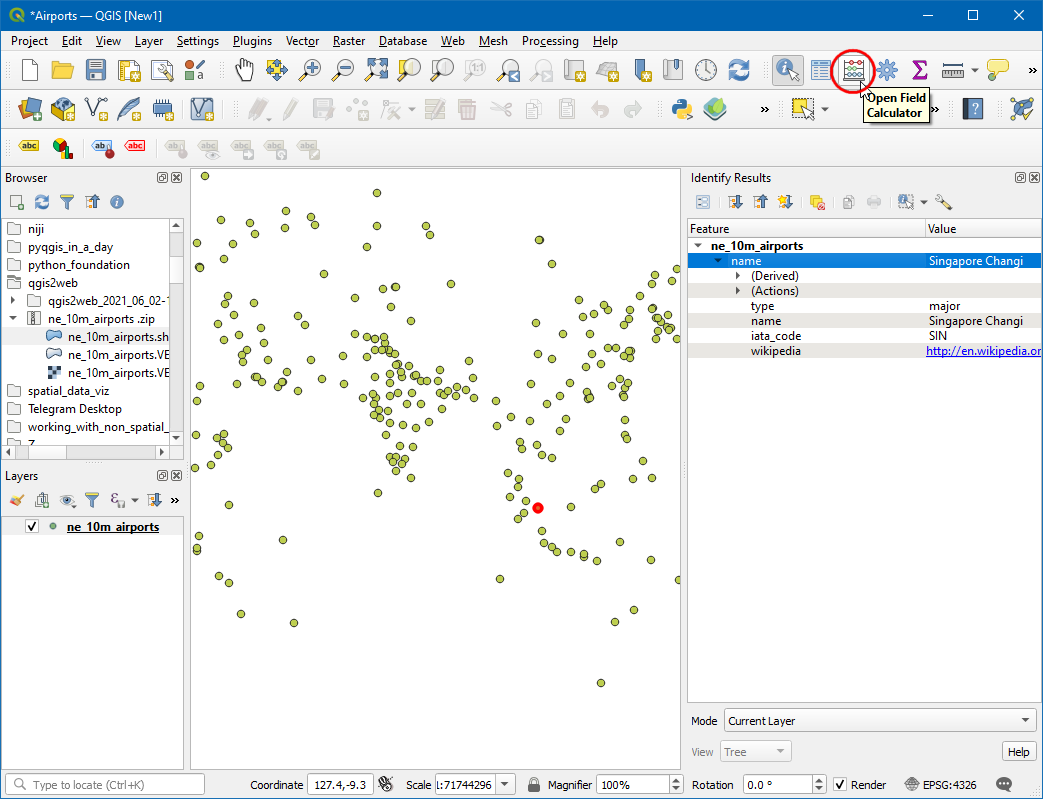The width and height of the screenshot is (1043, 799).
Task: Refresh the Browser panel
Action: [x=42, y=202]
